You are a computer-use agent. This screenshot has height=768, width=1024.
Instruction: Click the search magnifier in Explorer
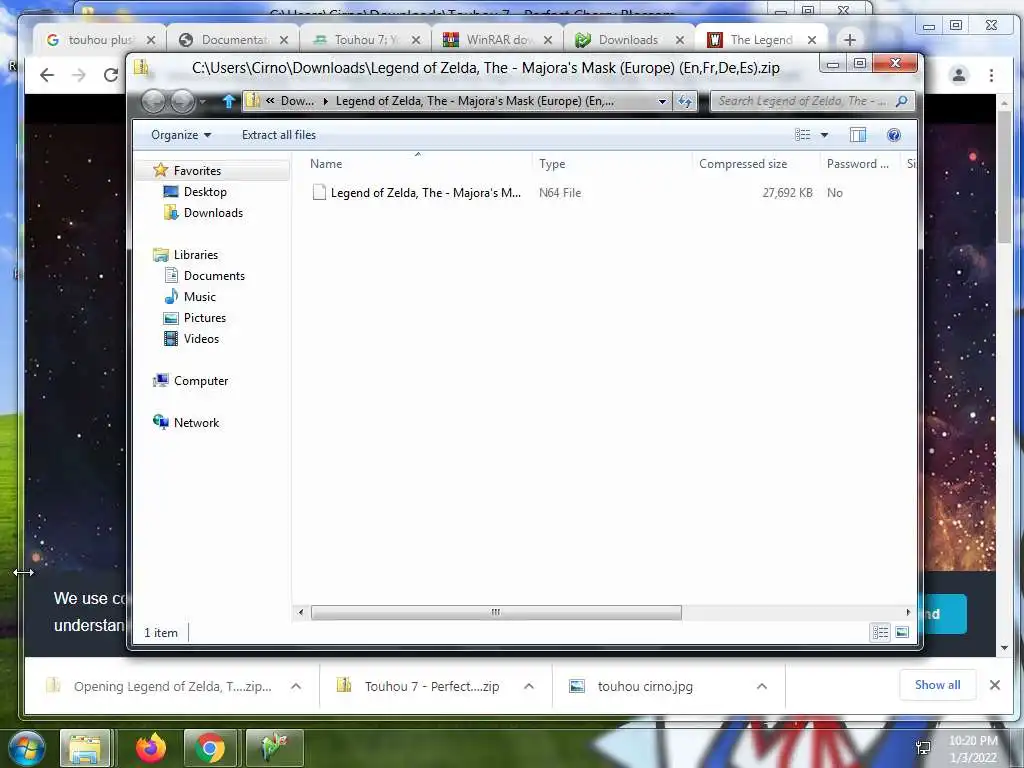(902, 101)
